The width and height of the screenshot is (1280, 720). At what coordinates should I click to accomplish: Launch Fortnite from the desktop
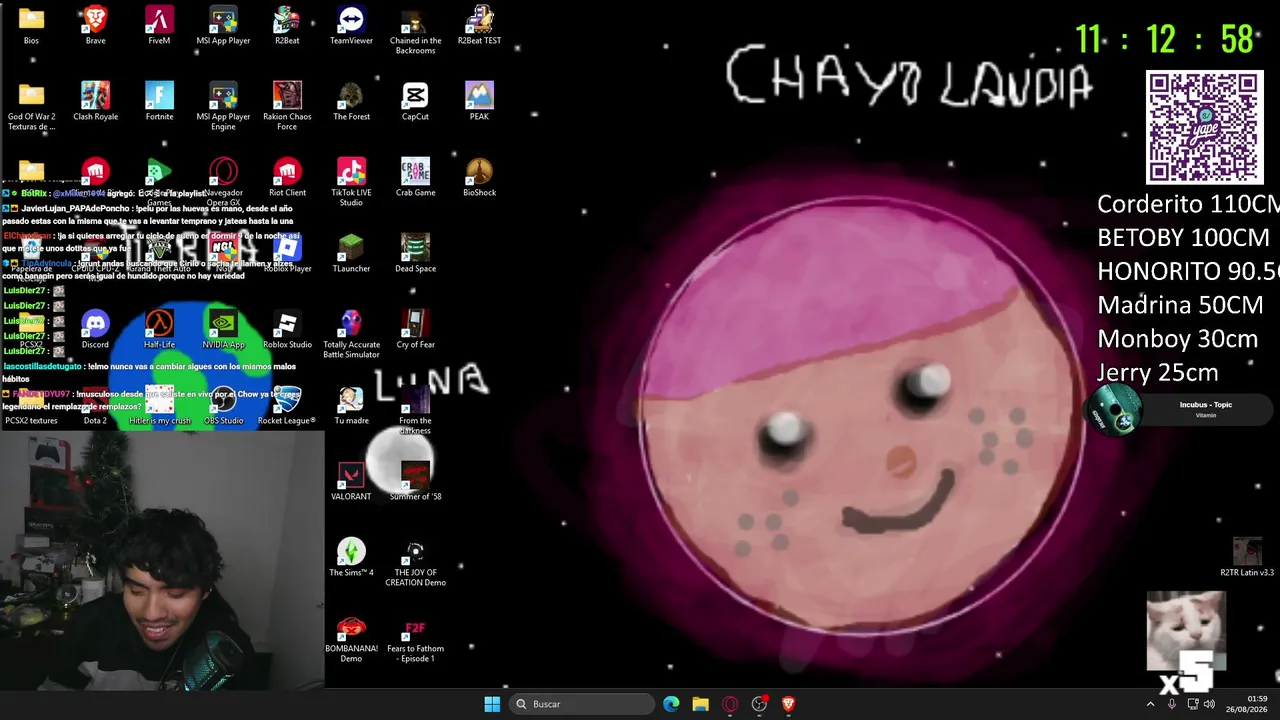159,101
